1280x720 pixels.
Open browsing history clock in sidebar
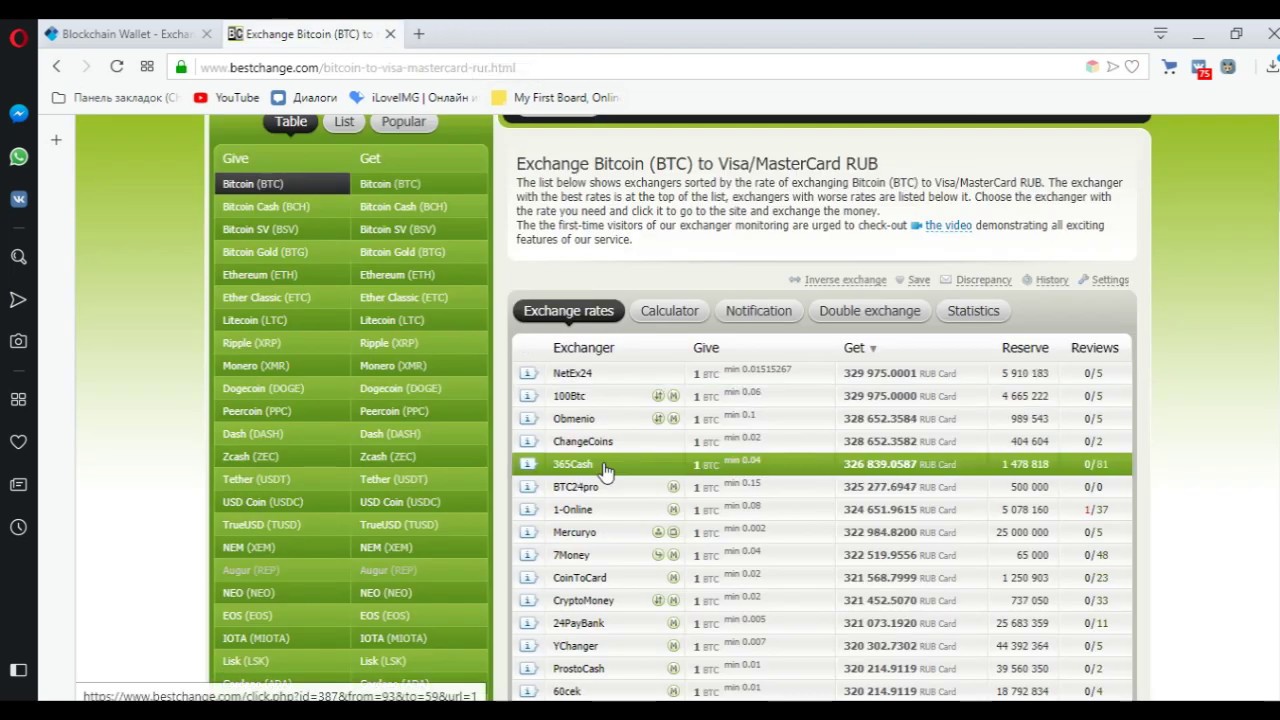(18, 527)
